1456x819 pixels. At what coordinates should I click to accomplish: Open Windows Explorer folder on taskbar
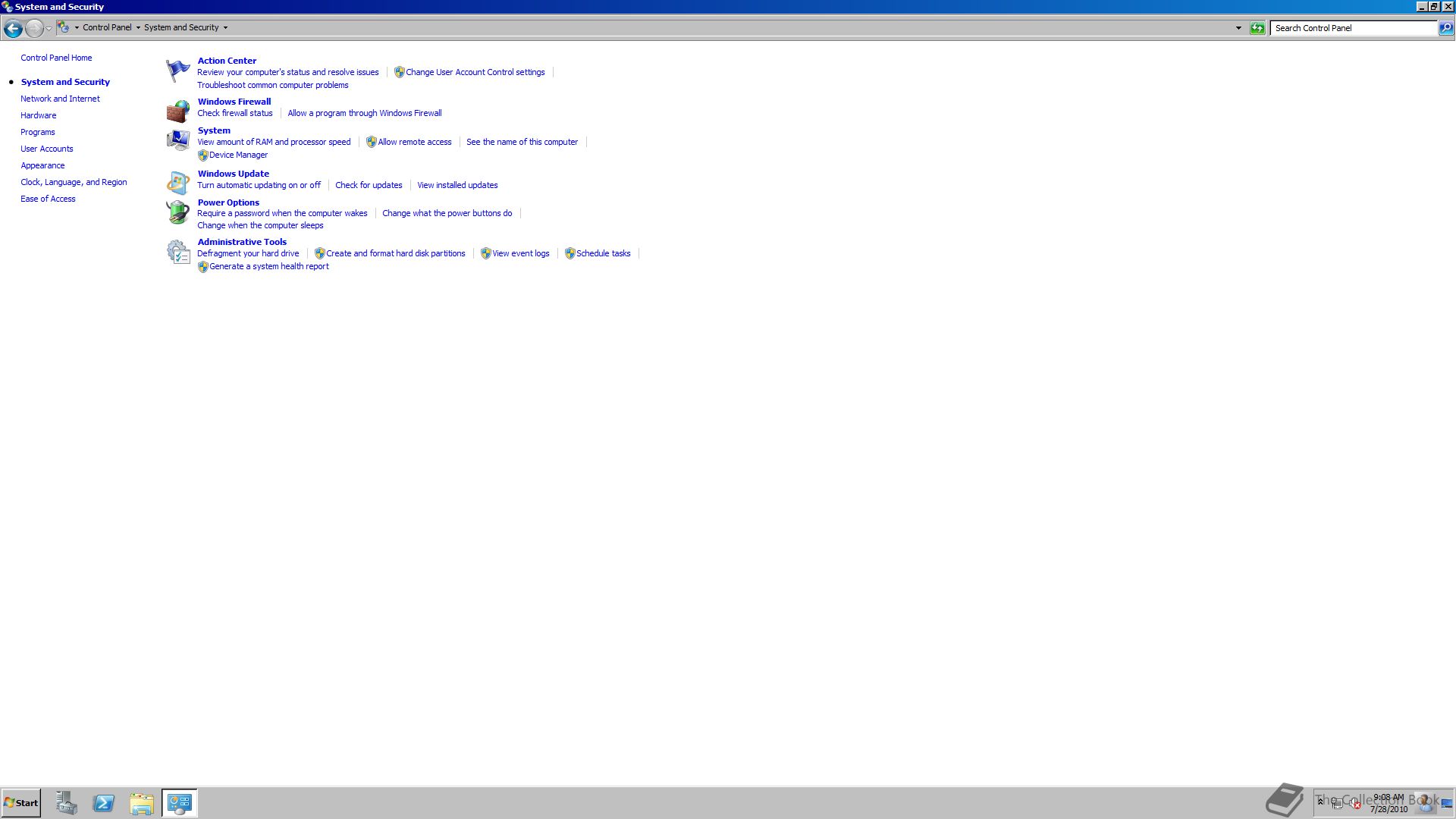click(142, 803)
